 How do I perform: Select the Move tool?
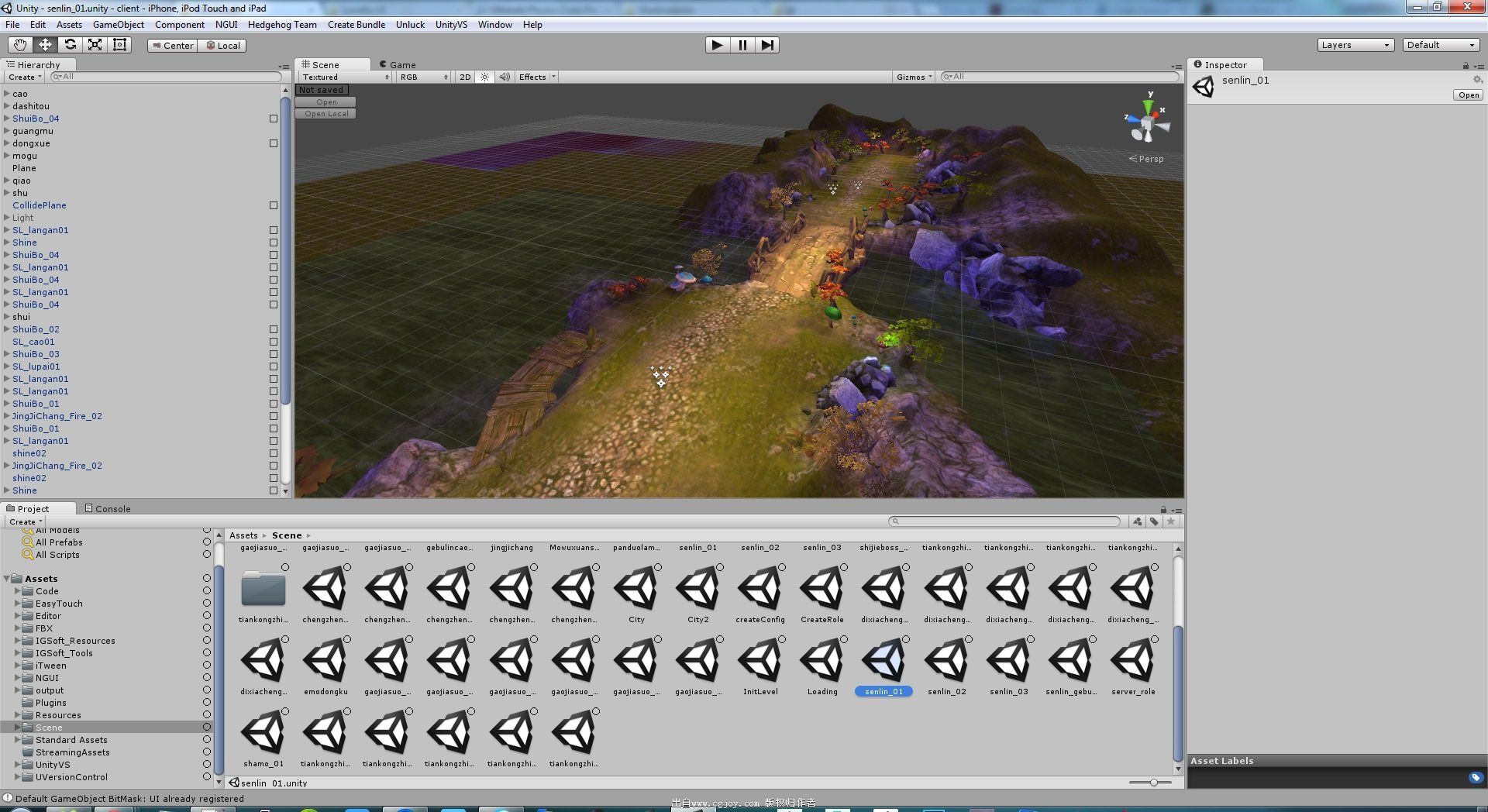pos(45,45)
